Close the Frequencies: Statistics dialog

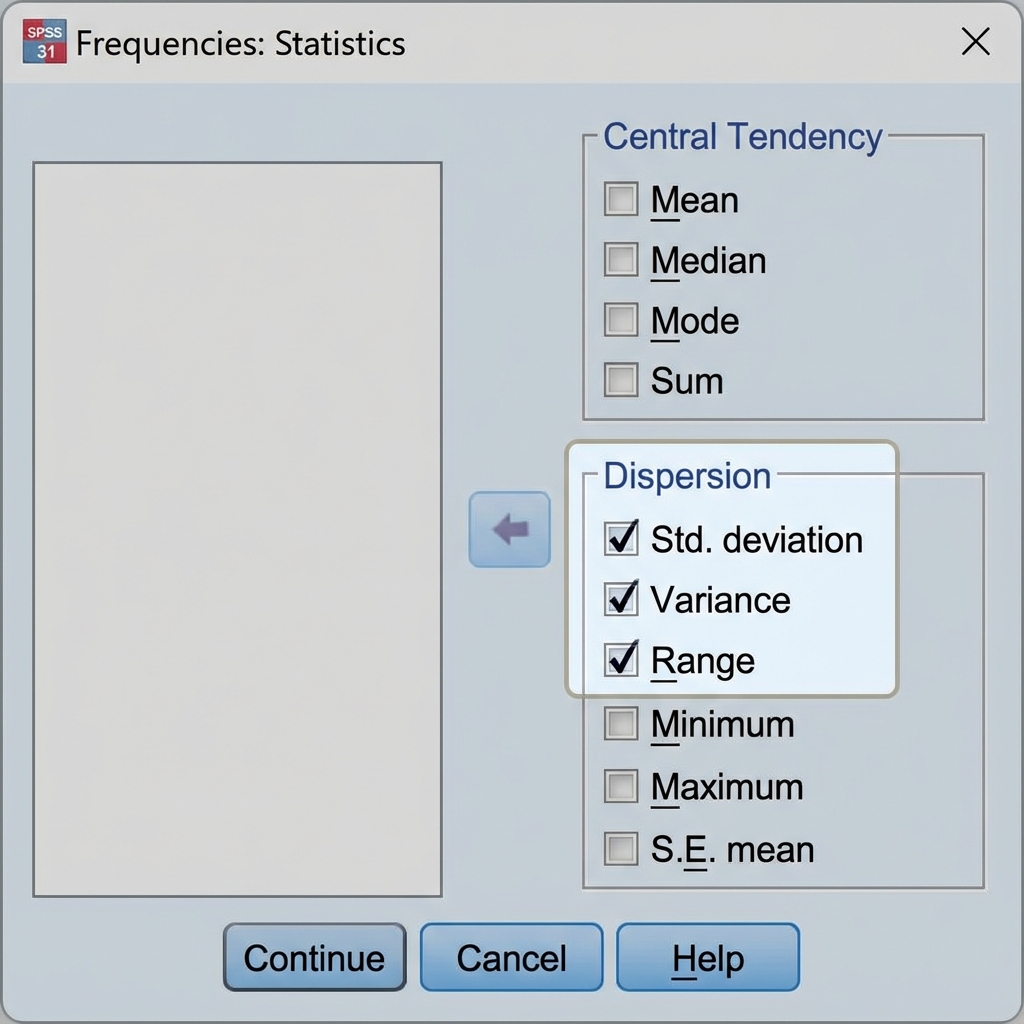tap(975, 42)
